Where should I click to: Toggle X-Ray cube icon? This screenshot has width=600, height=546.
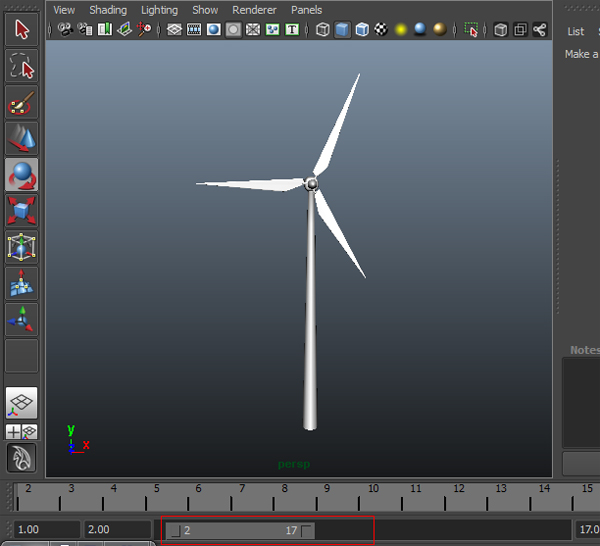tap(501, 29)
